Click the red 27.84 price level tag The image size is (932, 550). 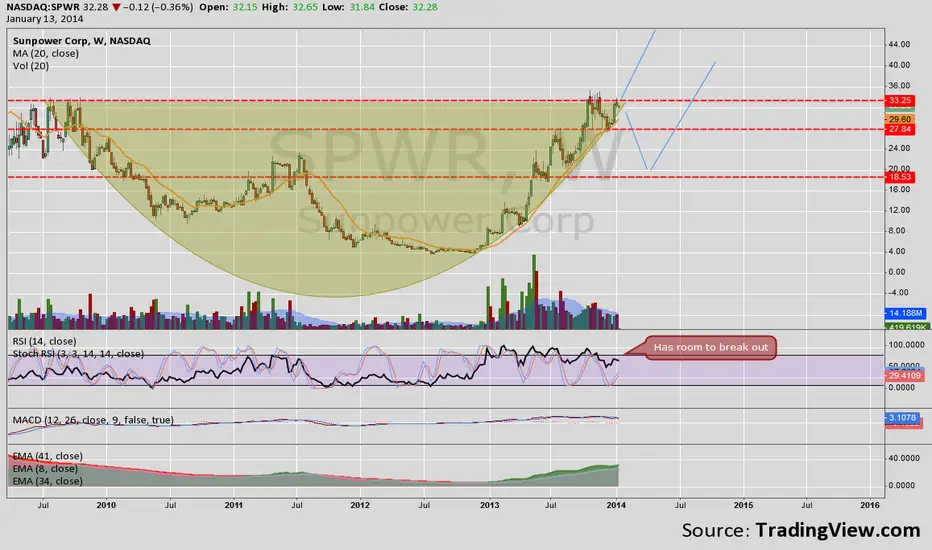coord(899,129)
